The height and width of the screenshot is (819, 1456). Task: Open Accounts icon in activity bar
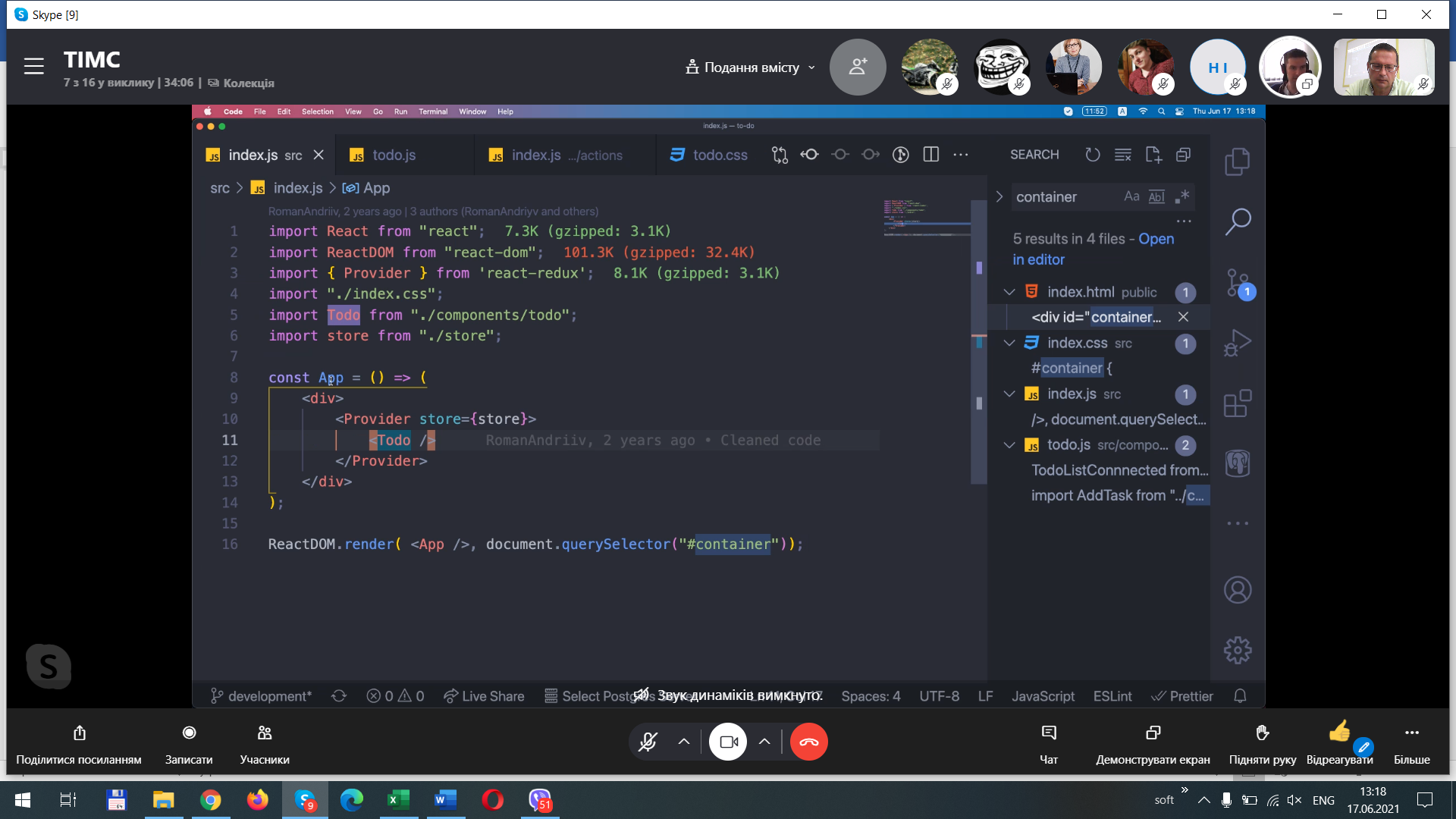(1238, 590)
